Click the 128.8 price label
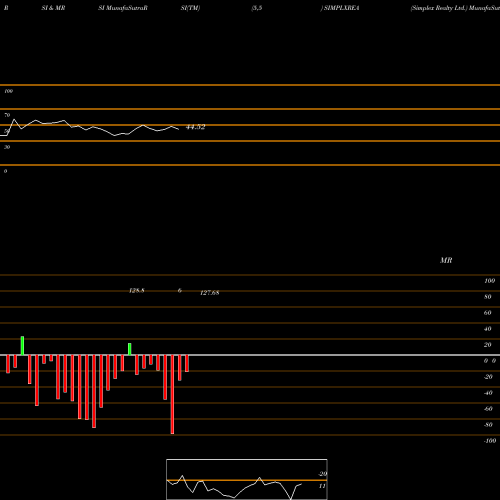 tap(137, 290)
